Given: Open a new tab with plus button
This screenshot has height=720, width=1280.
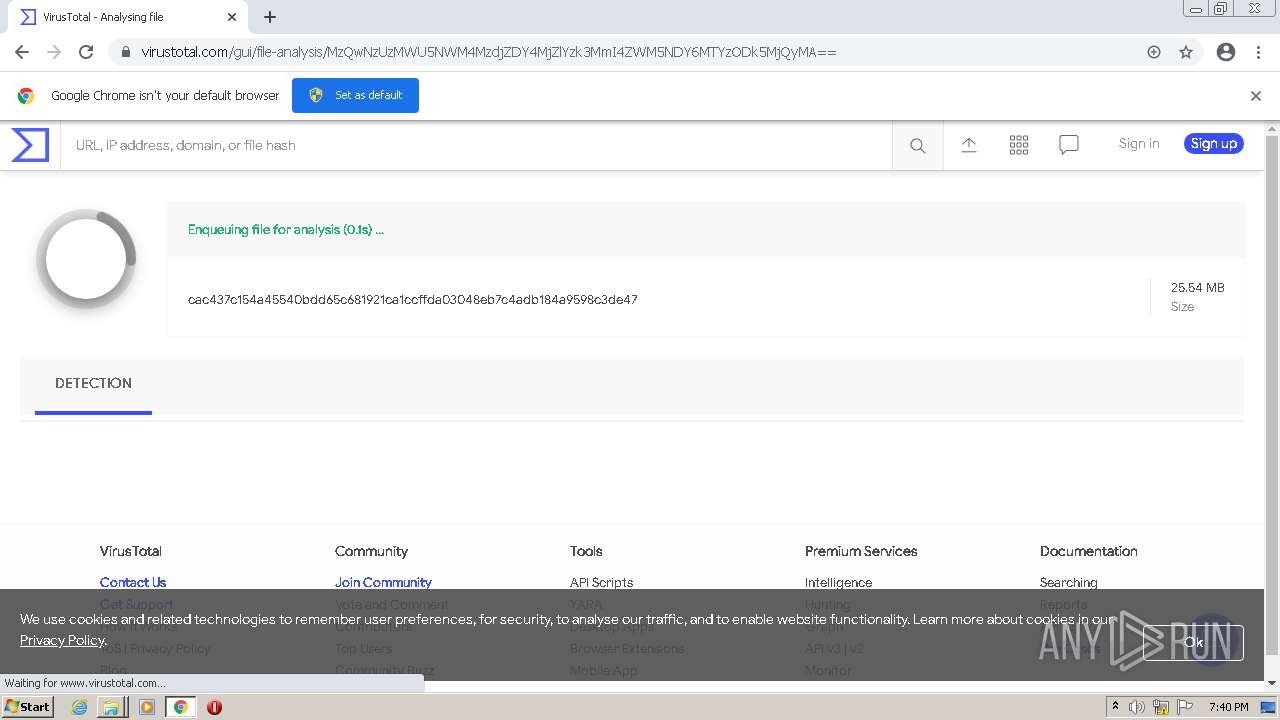Looking at the screenshot, I should tap(270, 17).
